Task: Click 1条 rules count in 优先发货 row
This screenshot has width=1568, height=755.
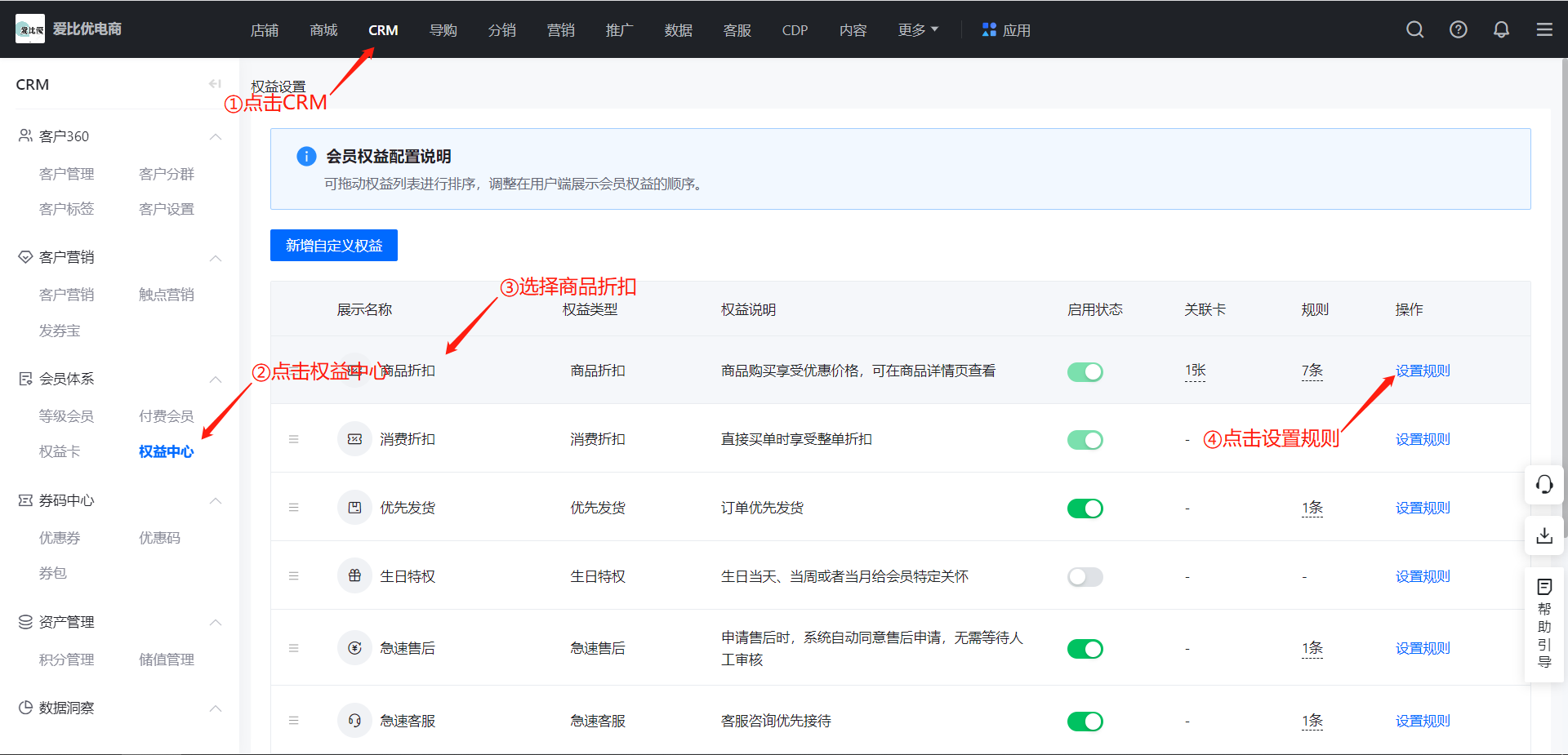Action: (1312, 508)
